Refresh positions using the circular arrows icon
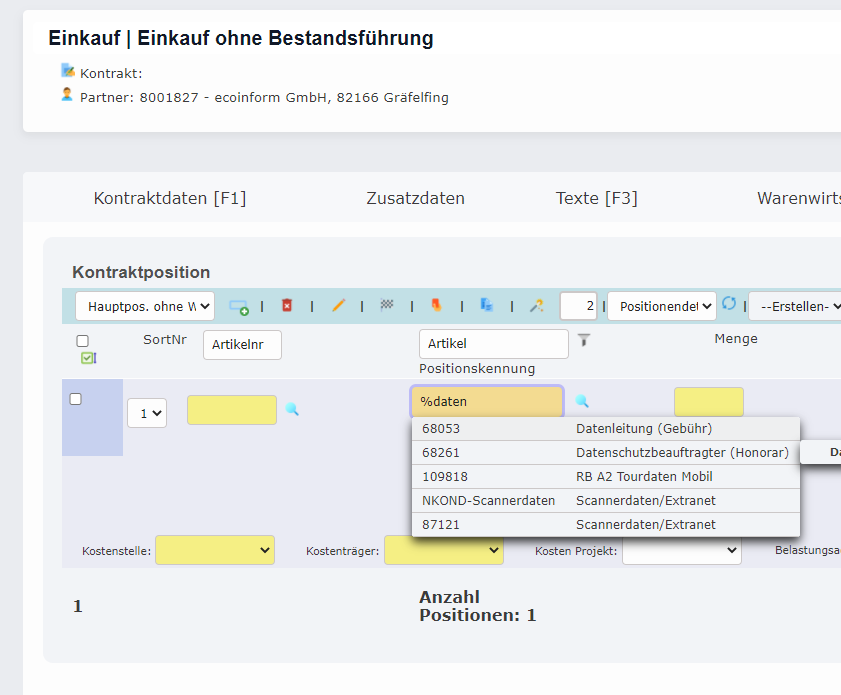Image resolution: width=841 pixels, height=695 pixels. [731, 305]
